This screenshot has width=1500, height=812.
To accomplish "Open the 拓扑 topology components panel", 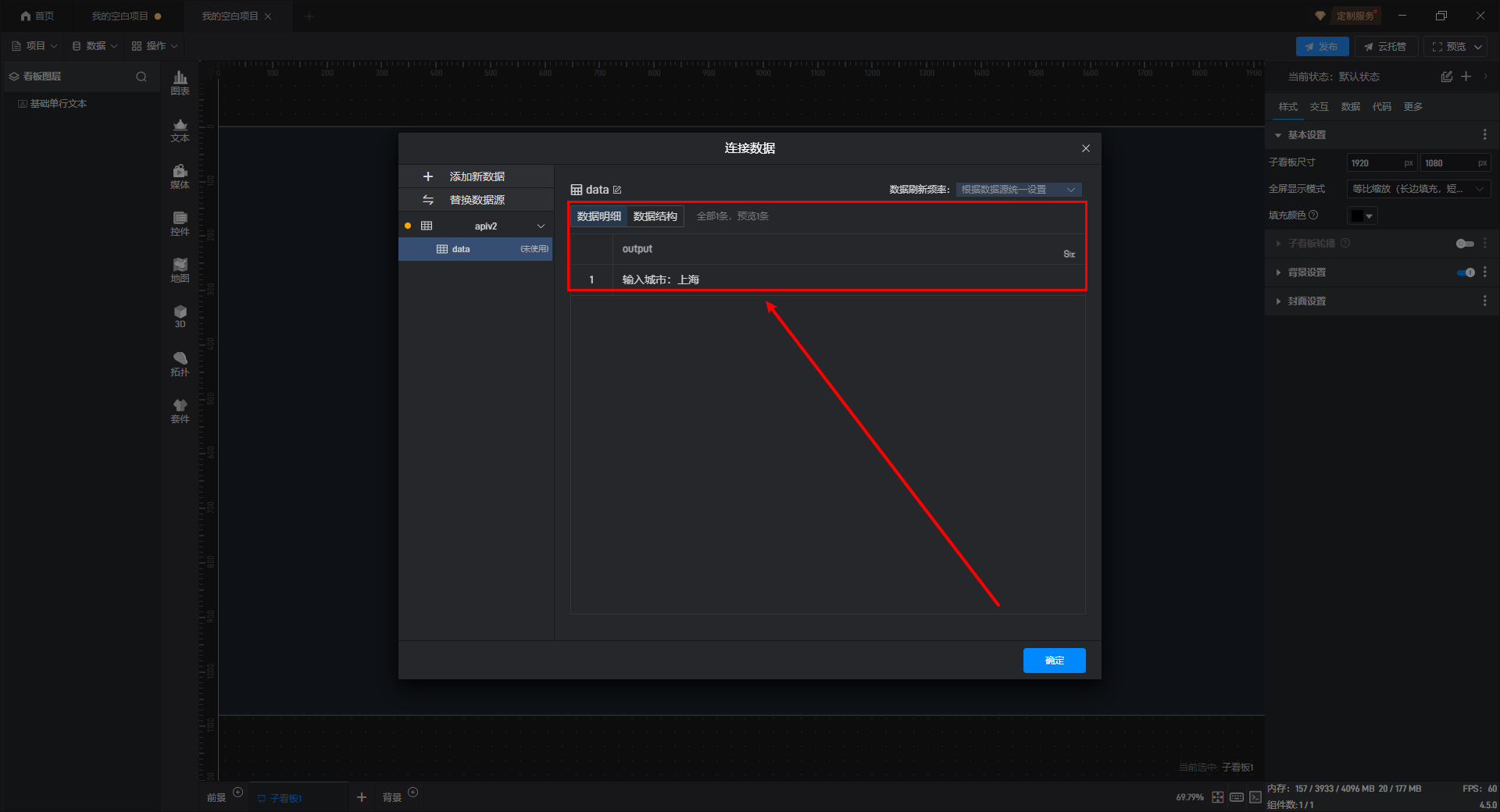I will click(x=180, y=364).
